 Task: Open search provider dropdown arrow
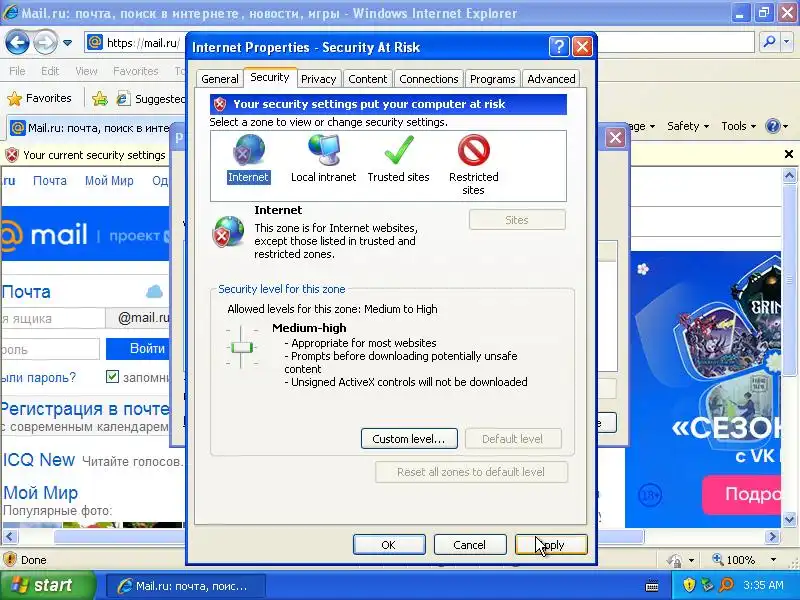click(787, 43)
